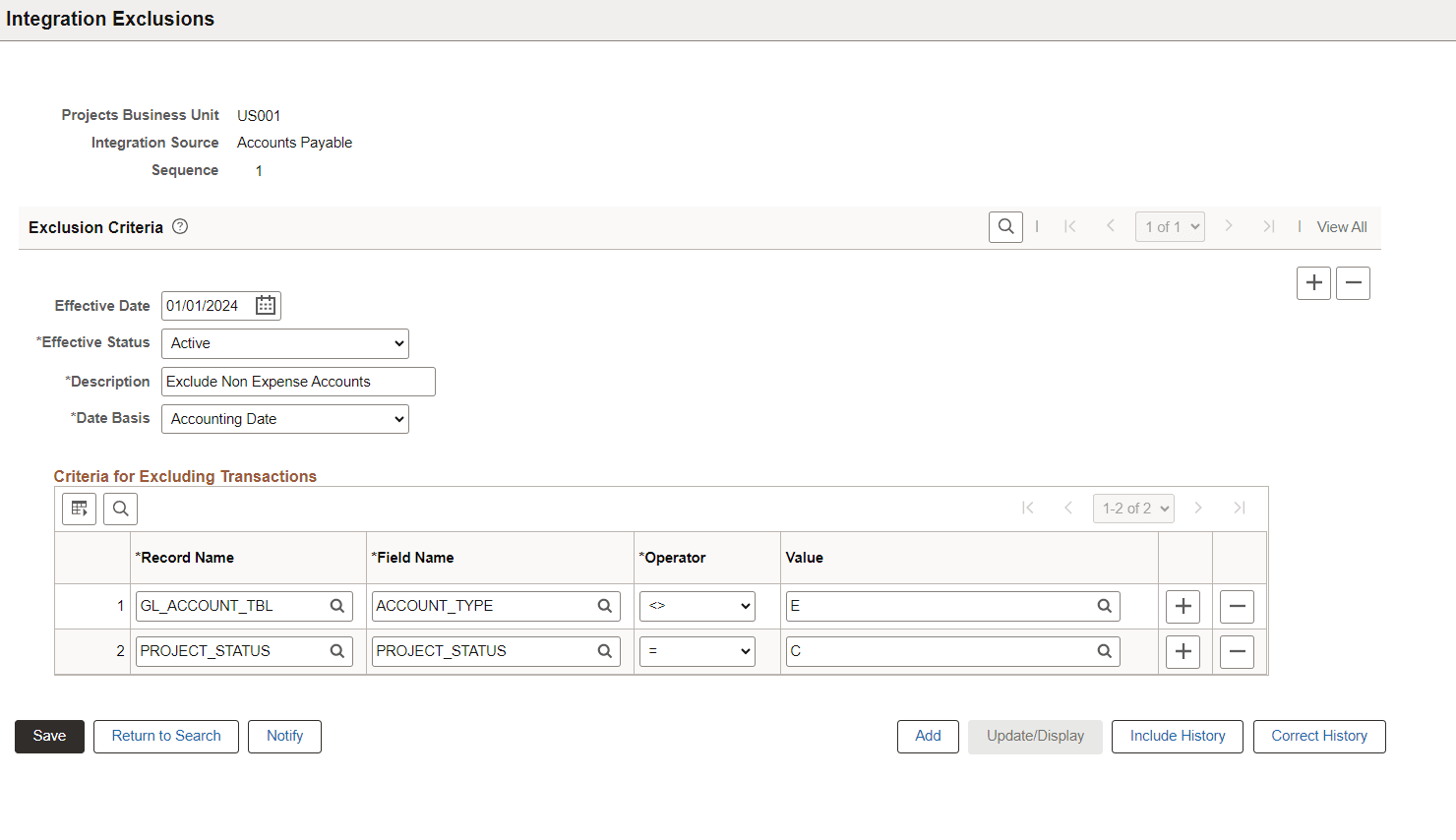Insert row after GL_ACCOUNT_TBL criteria

1183,607
